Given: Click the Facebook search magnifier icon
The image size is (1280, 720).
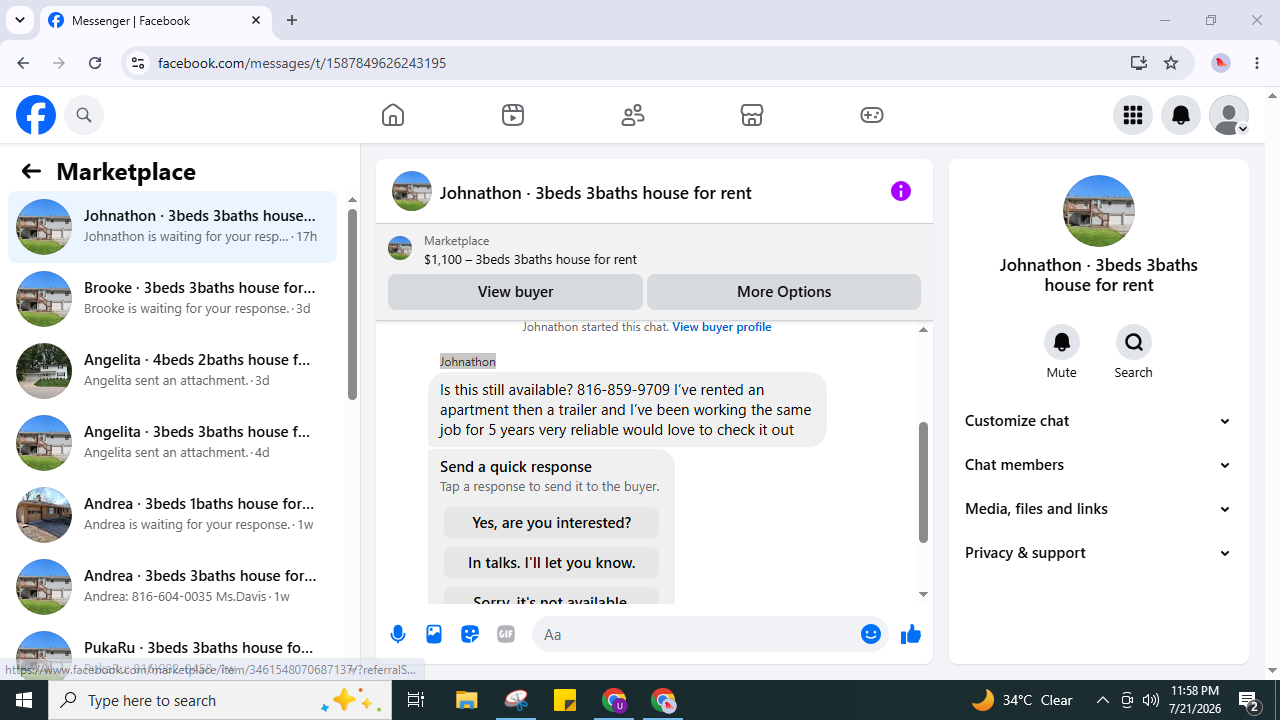Looking at the screenshot, I should (84, 115).
